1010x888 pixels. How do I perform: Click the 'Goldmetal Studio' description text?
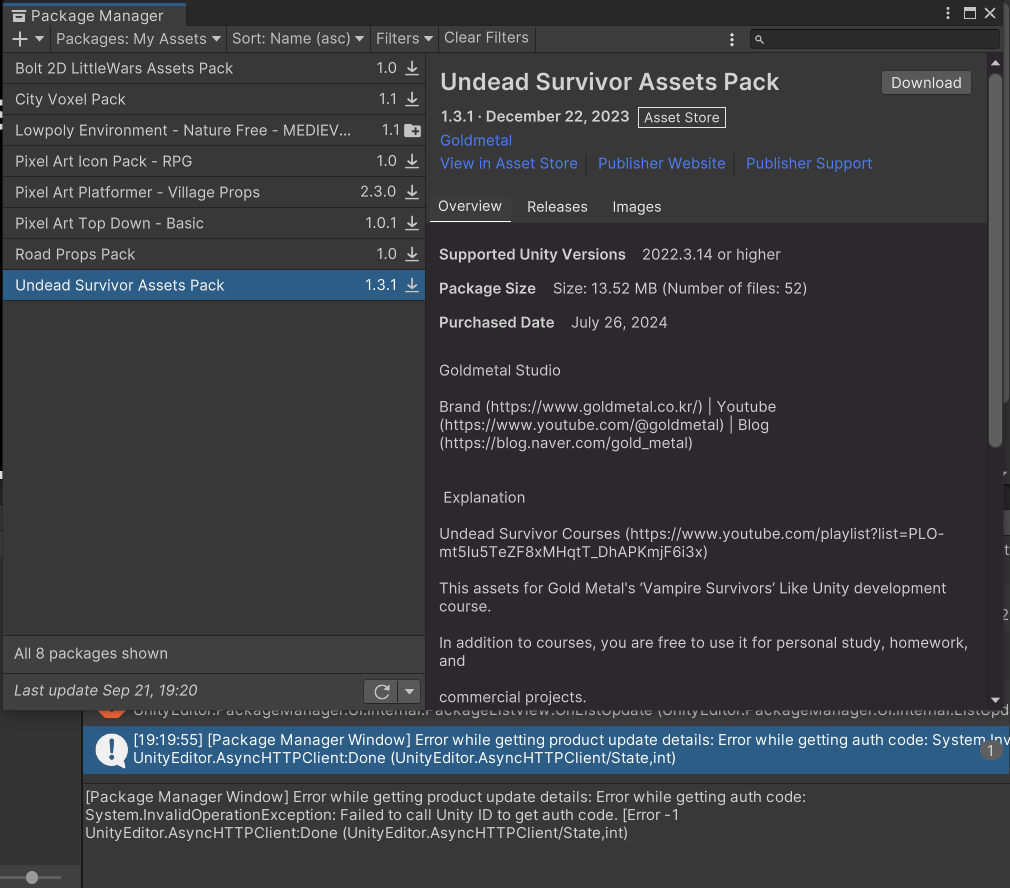[500, 370]
